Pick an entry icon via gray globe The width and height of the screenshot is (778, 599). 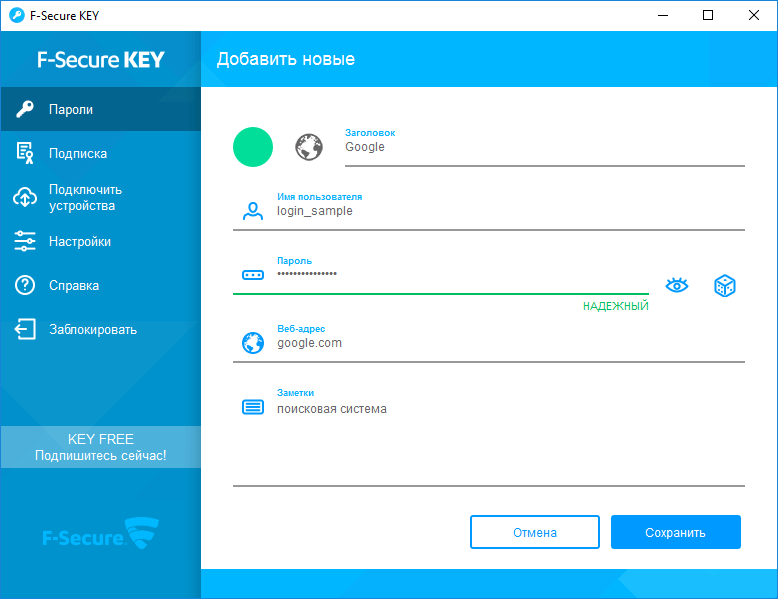[x=309, y=147]
